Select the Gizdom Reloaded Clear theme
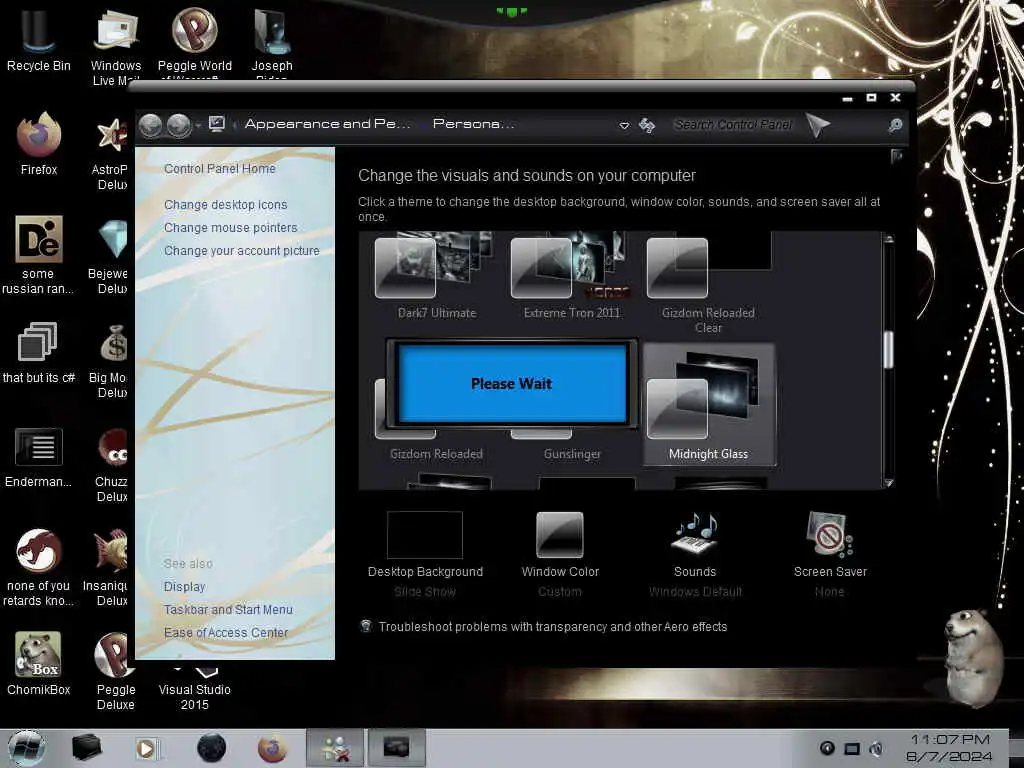The height and width of the screenshot is (768, 1024). click(709, 285)
